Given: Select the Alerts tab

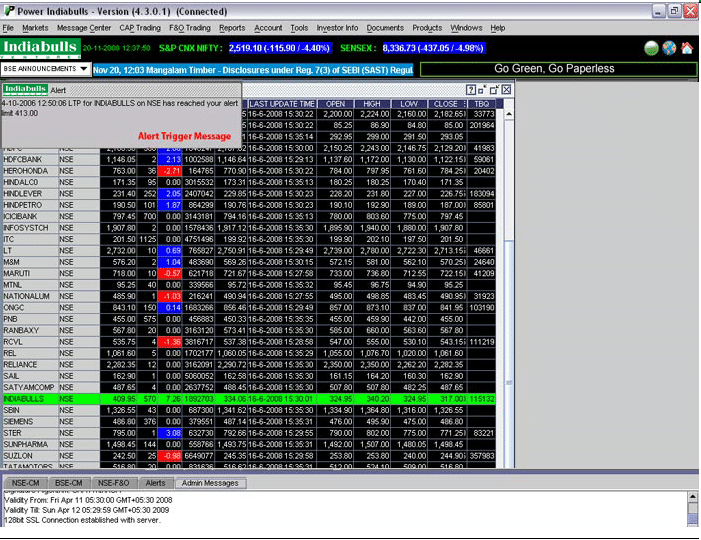Looking at the screenshot, I should (157, 483).
